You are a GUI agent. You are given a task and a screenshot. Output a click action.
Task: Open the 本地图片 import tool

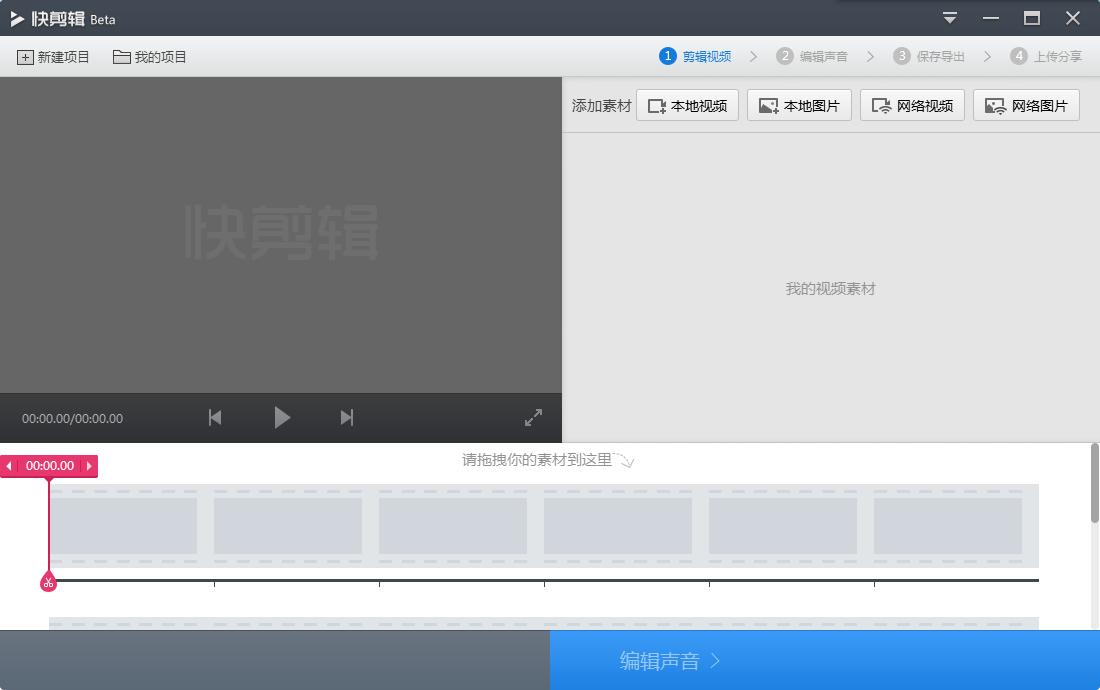tap(799, 105)
